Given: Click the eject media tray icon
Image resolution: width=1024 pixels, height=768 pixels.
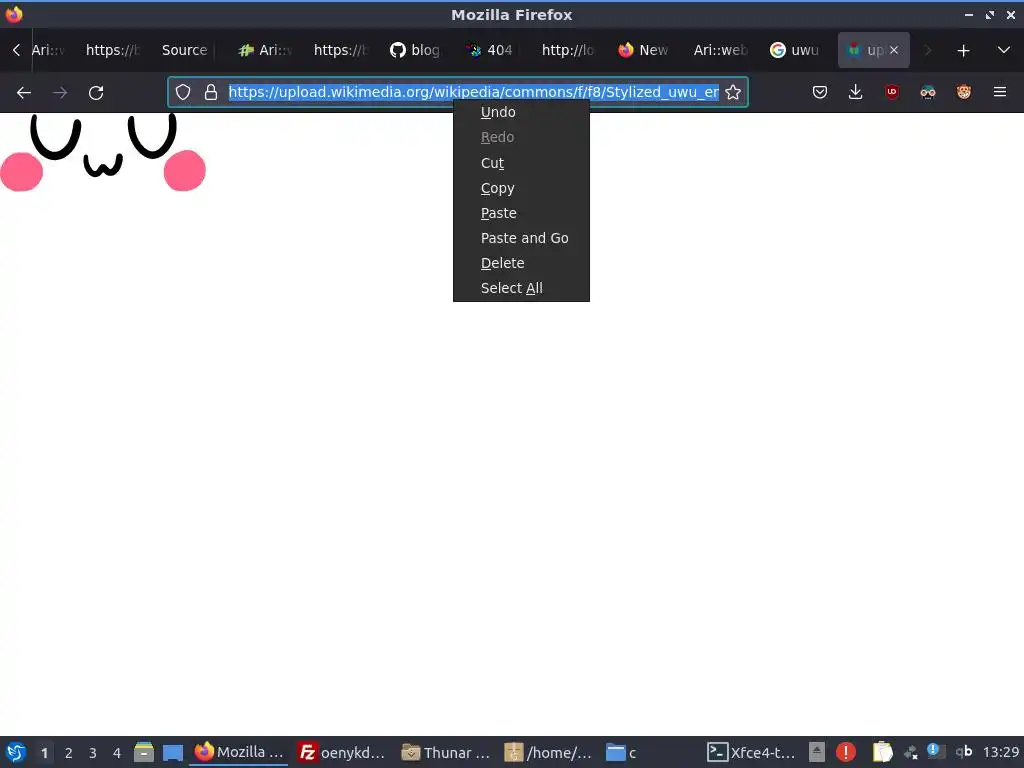Looking at the screenshot, I should 816,752.
